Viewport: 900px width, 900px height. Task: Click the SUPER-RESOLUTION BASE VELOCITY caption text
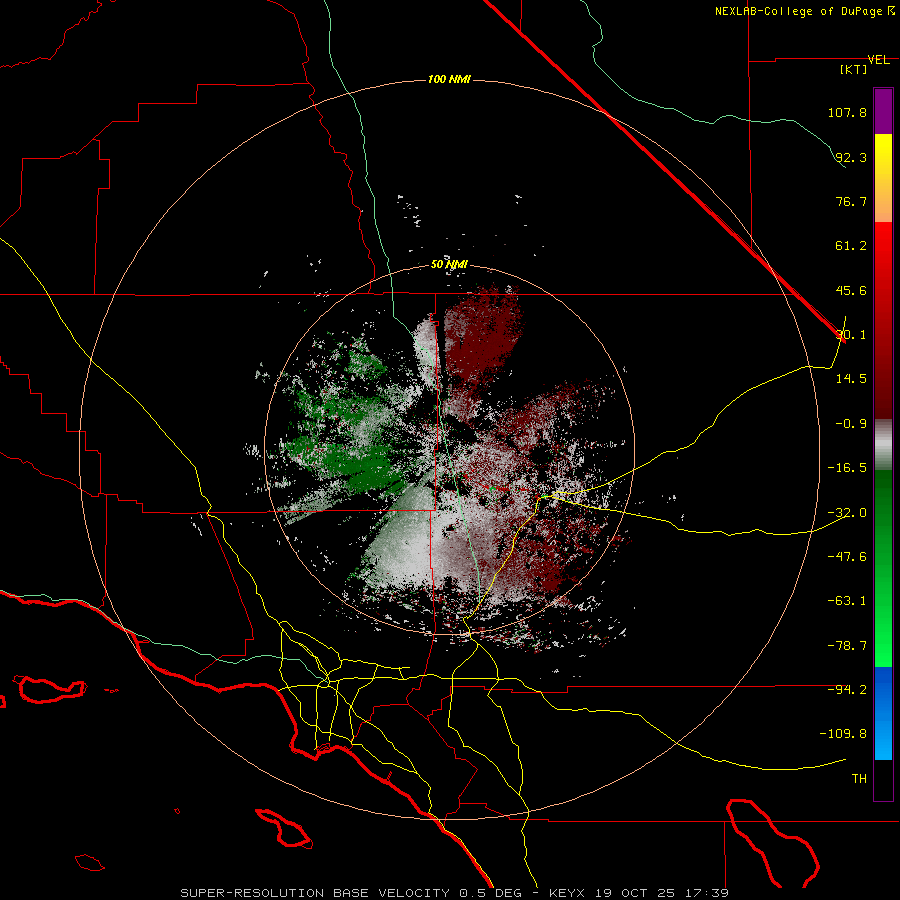coord(315,893)
